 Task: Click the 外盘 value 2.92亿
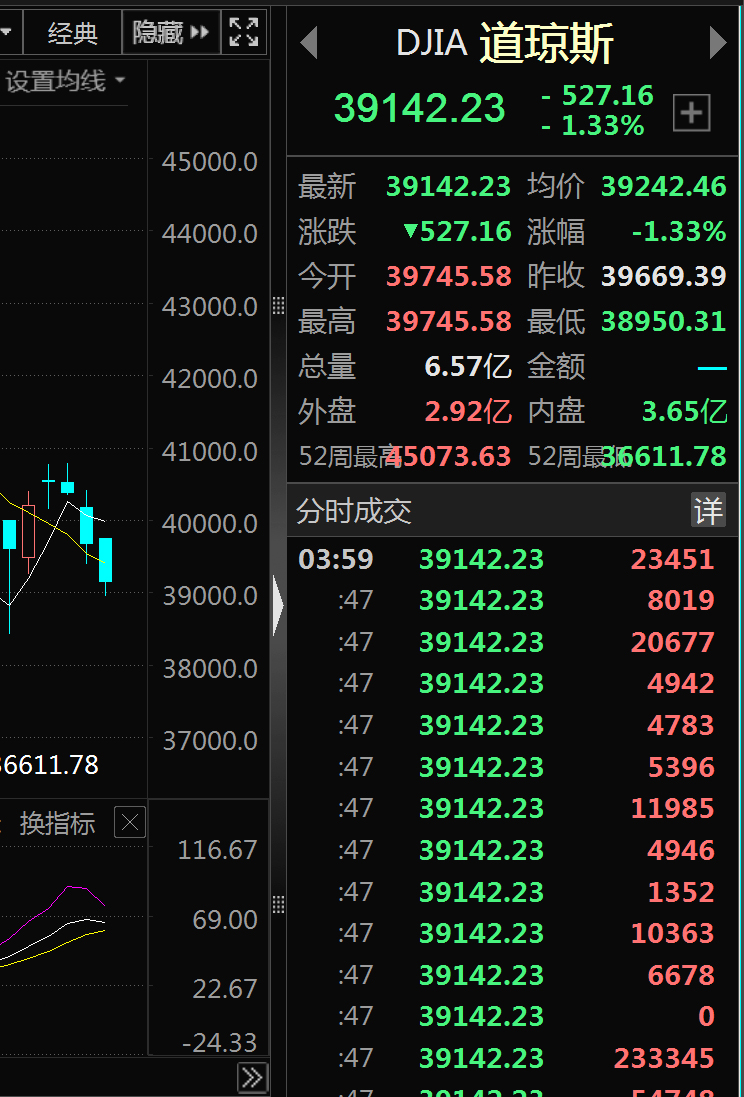(468, 411)
